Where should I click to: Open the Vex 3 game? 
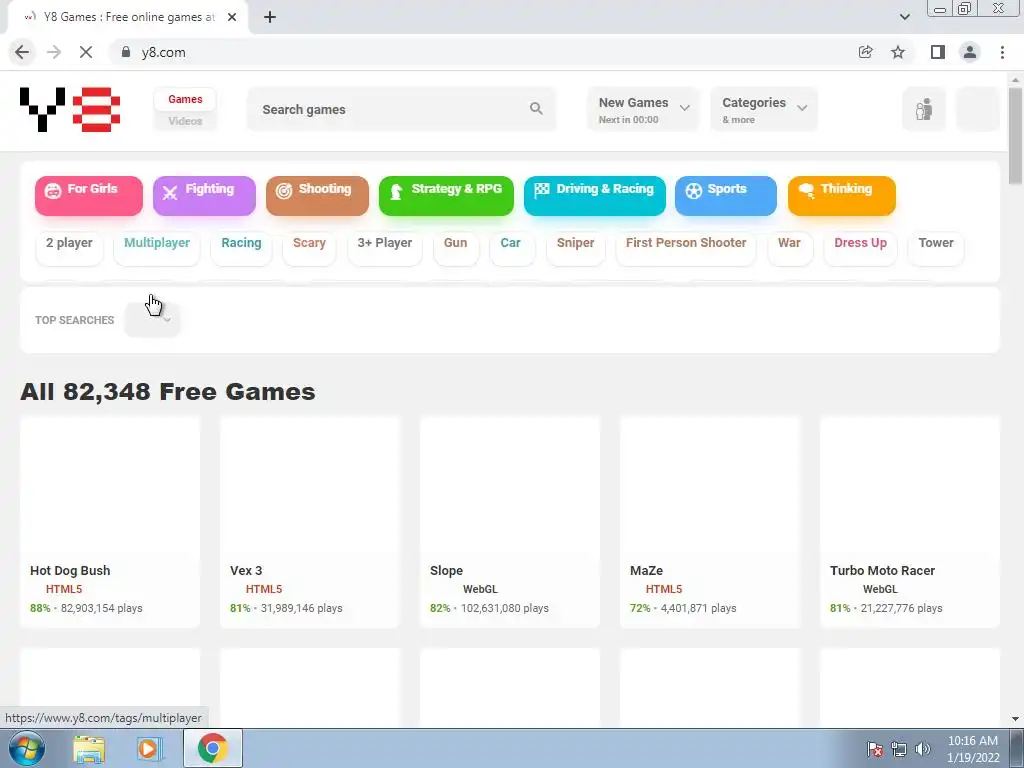coord(310,522)
